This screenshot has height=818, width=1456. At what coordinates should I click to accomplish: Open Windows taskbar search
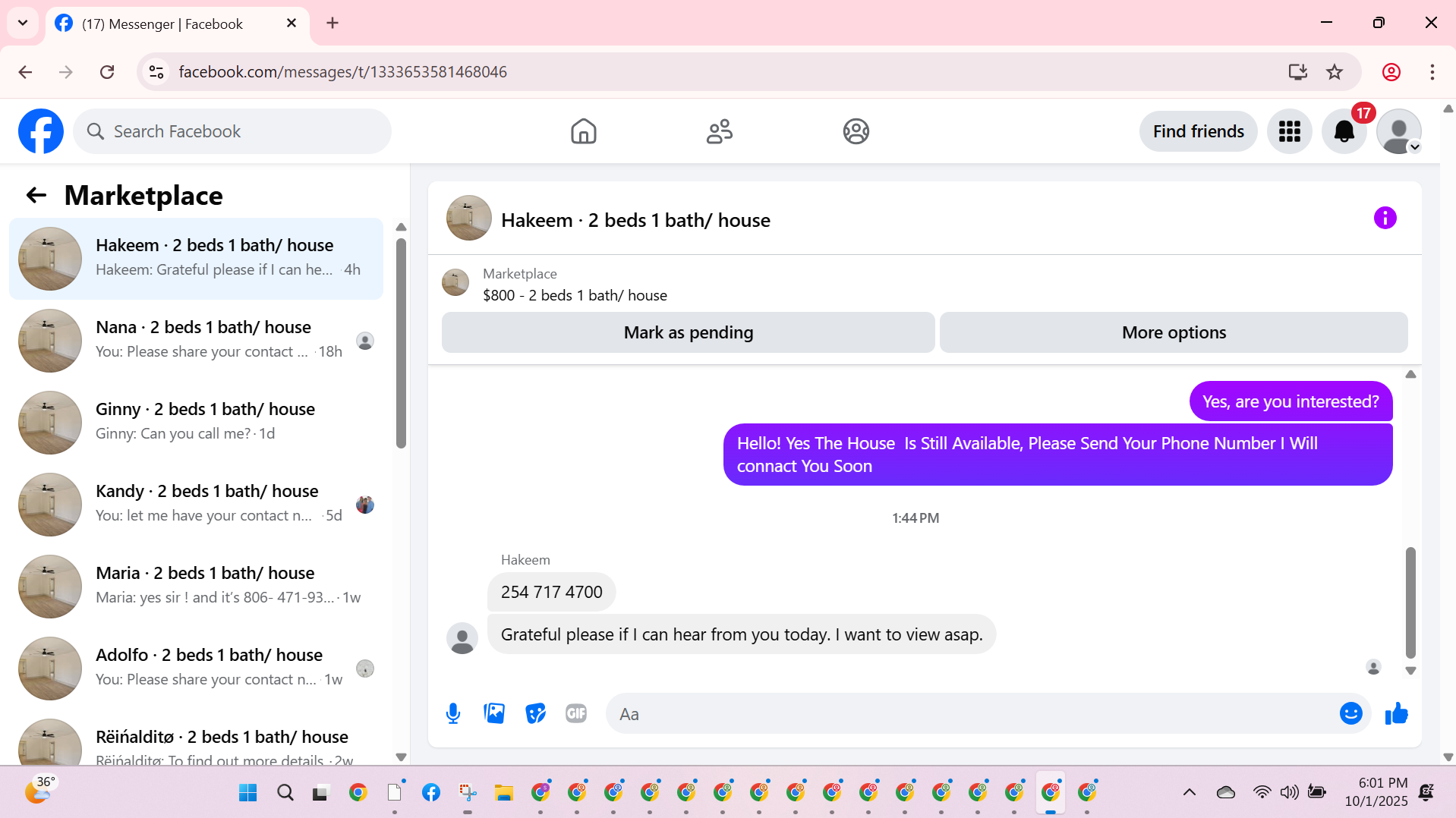click(285, 793)
